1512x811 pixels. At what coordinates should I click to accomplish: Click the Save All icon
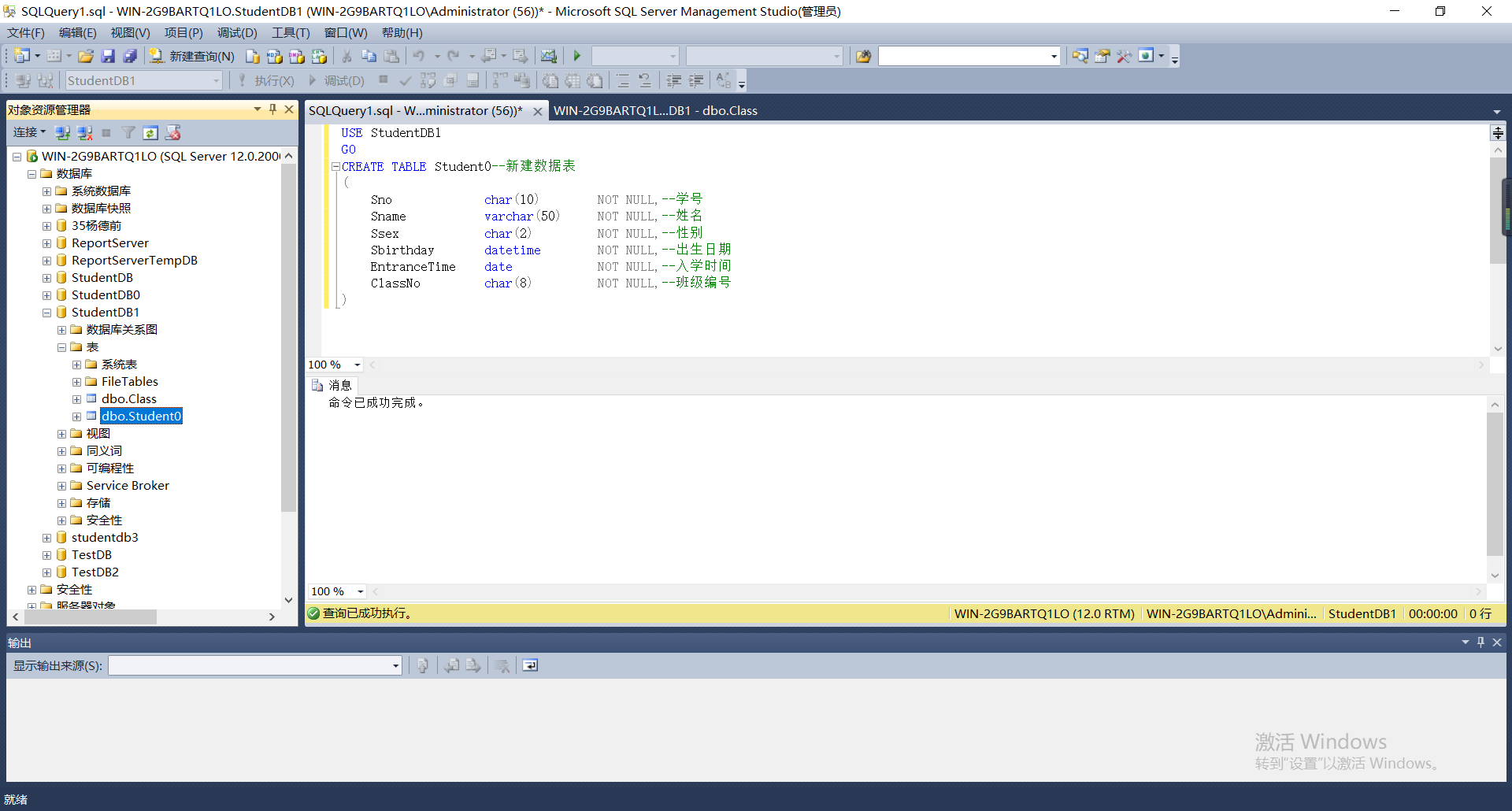[x=131, y=56]
